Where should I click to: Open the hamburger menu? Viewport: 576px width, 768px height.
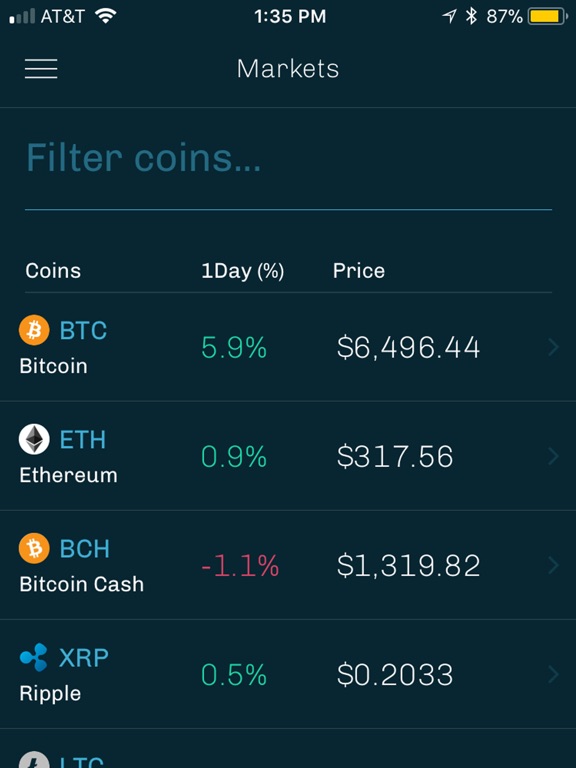pos(41,69)
